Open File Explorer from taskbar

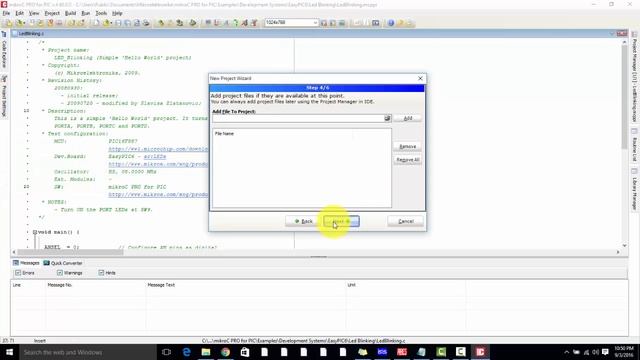(x=206, y=352)
